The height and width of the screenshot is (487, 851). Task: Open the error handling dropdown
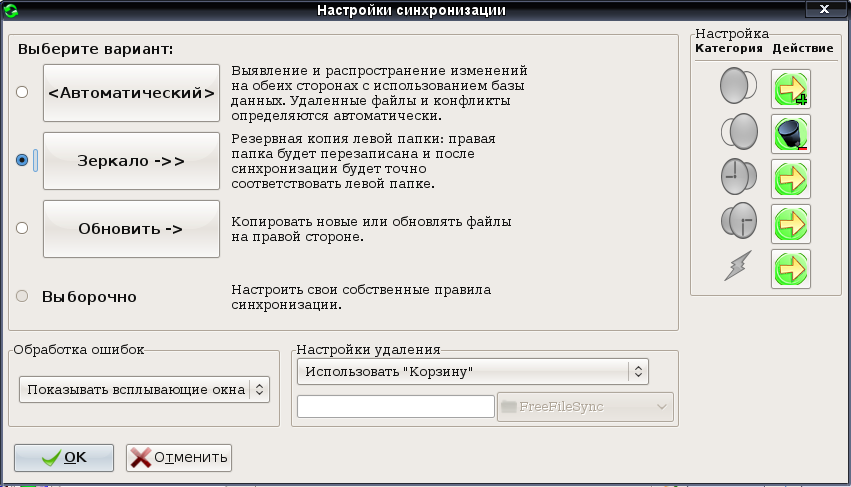click(x=144, y=390)
